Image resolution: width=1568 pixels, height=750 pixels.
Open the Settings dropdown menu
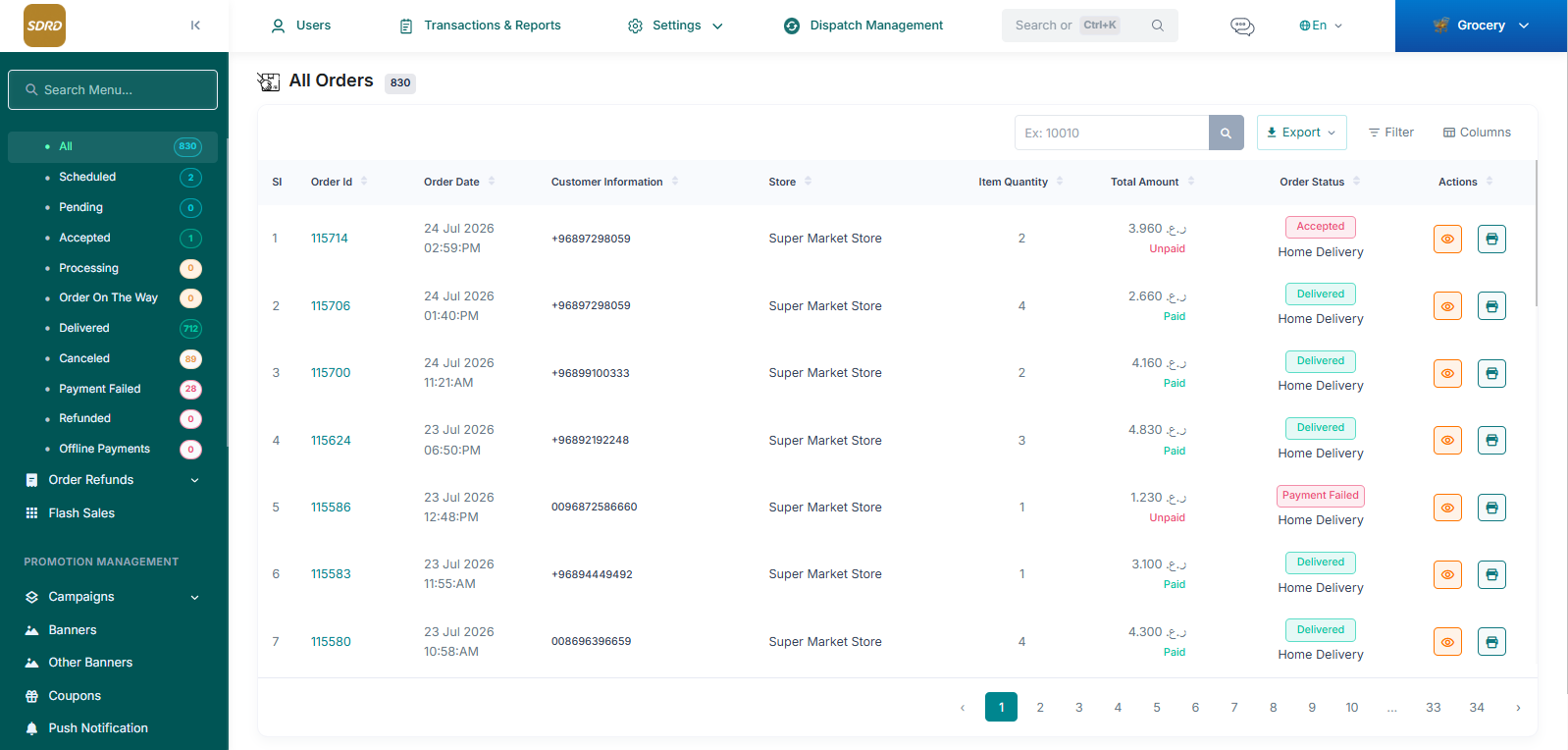[675, 26]
